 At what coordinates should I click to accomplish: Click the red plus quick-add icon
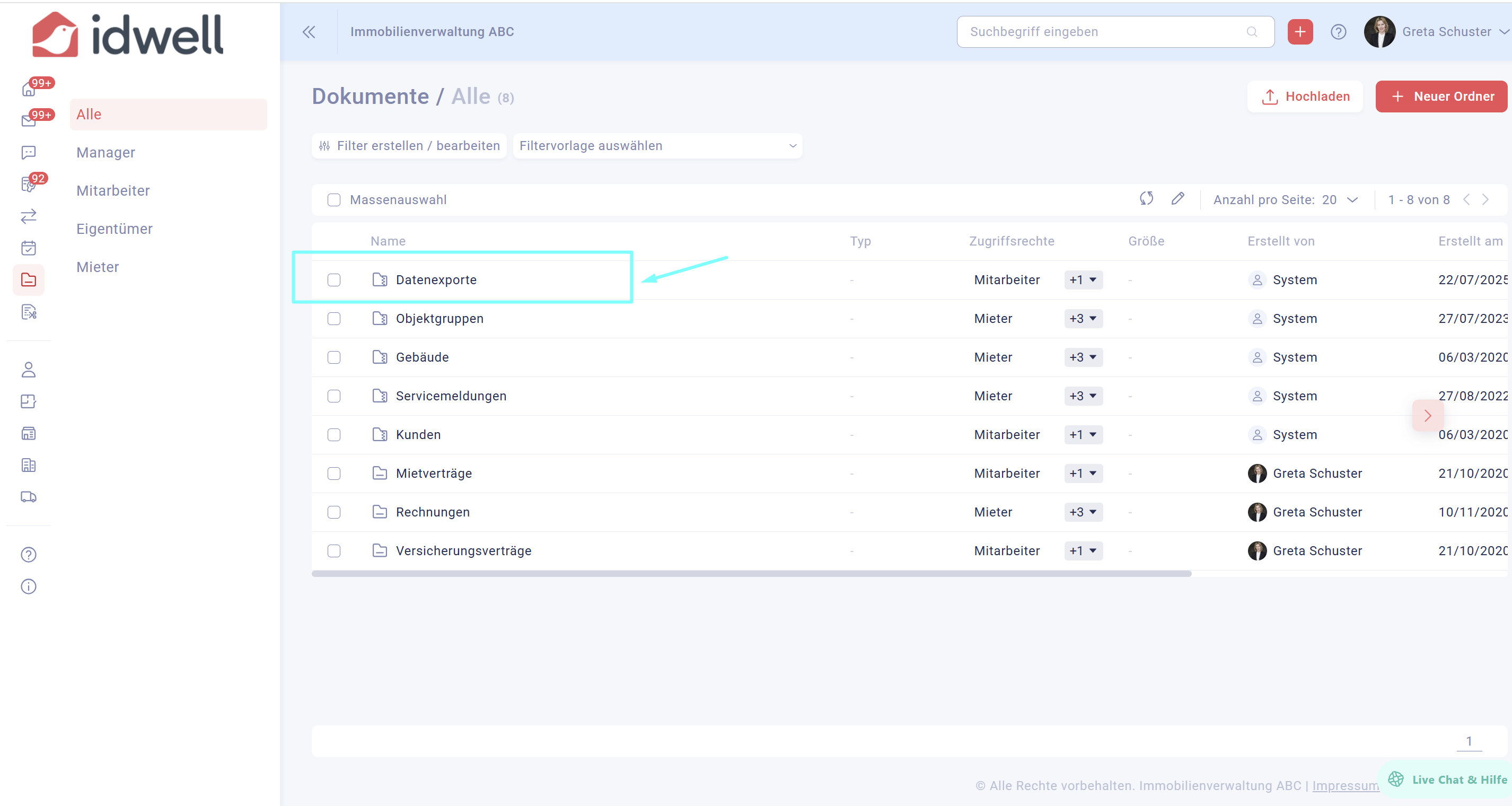pos(1299,32)
